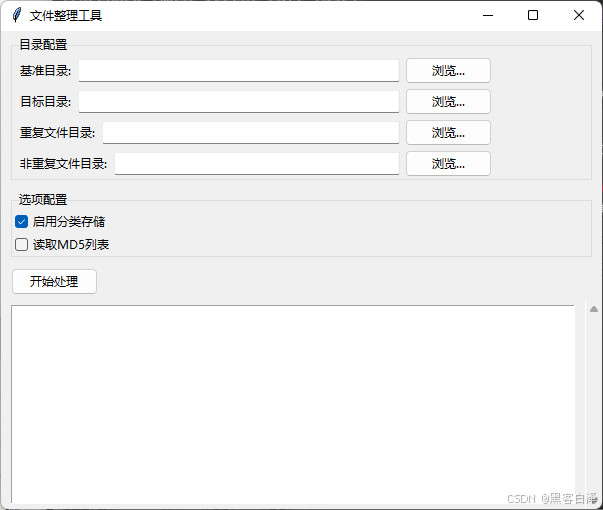603x510 pixels.
Task: Click the 重复文件目录 input field
Action: click(251, 133)
